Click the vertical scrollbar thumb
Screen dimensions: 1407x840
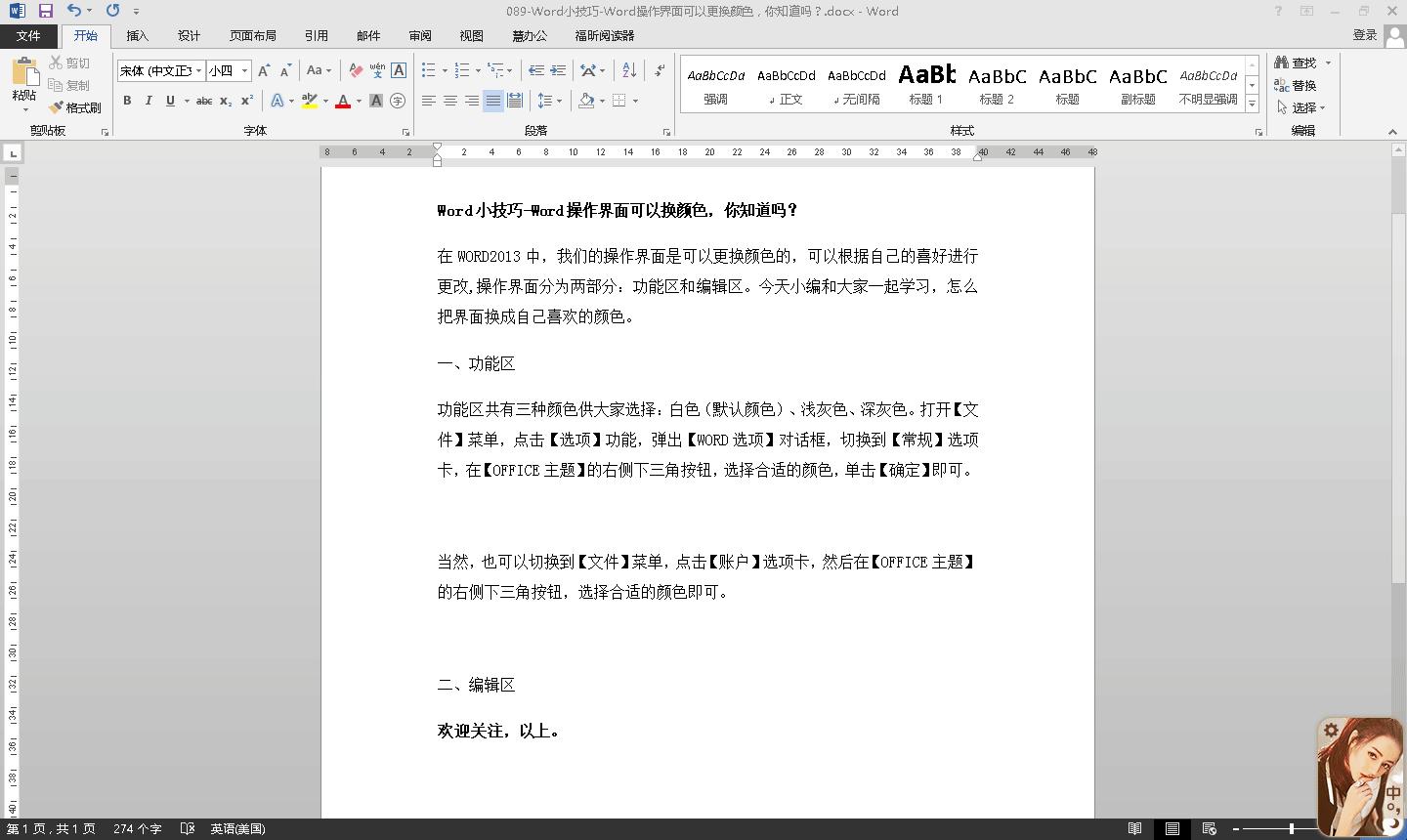1399,398
